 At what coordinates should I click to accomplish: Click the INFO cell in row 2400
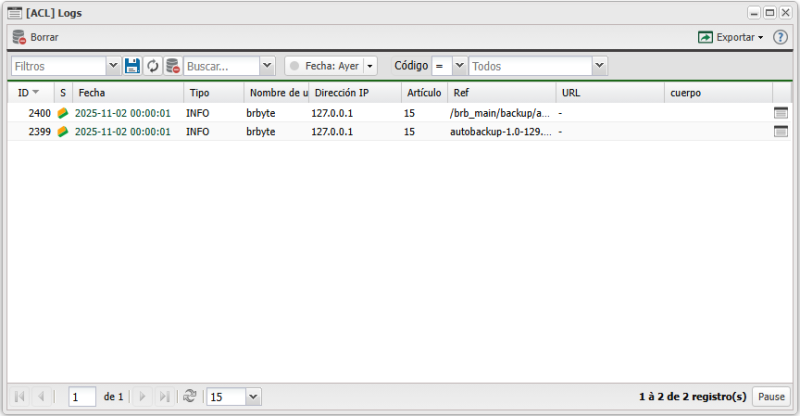(197, 113)
